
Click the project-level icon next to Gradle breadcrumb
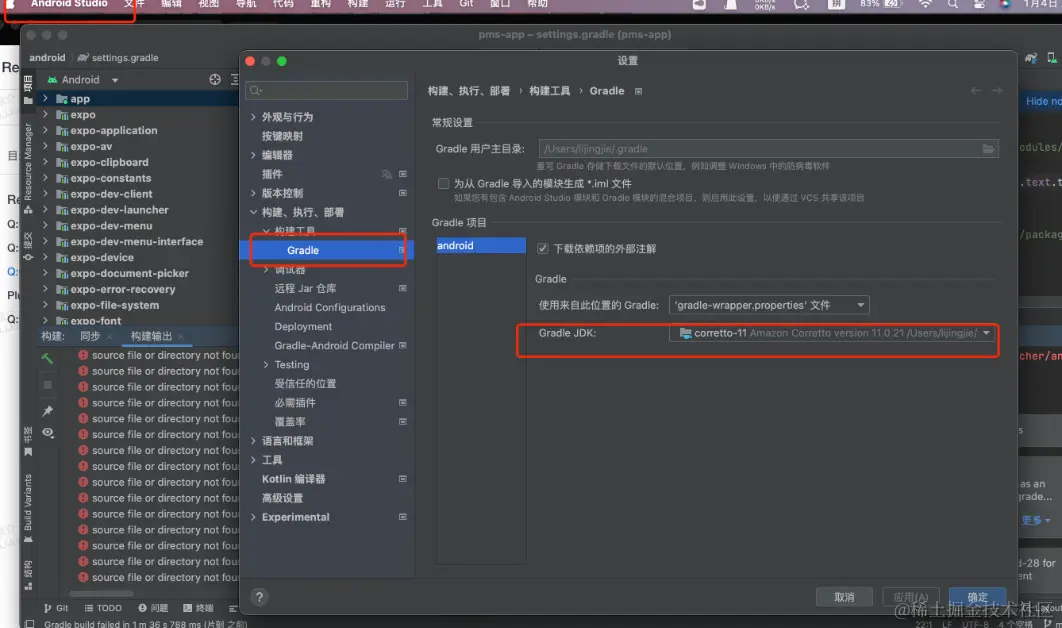tap(638, 91)
